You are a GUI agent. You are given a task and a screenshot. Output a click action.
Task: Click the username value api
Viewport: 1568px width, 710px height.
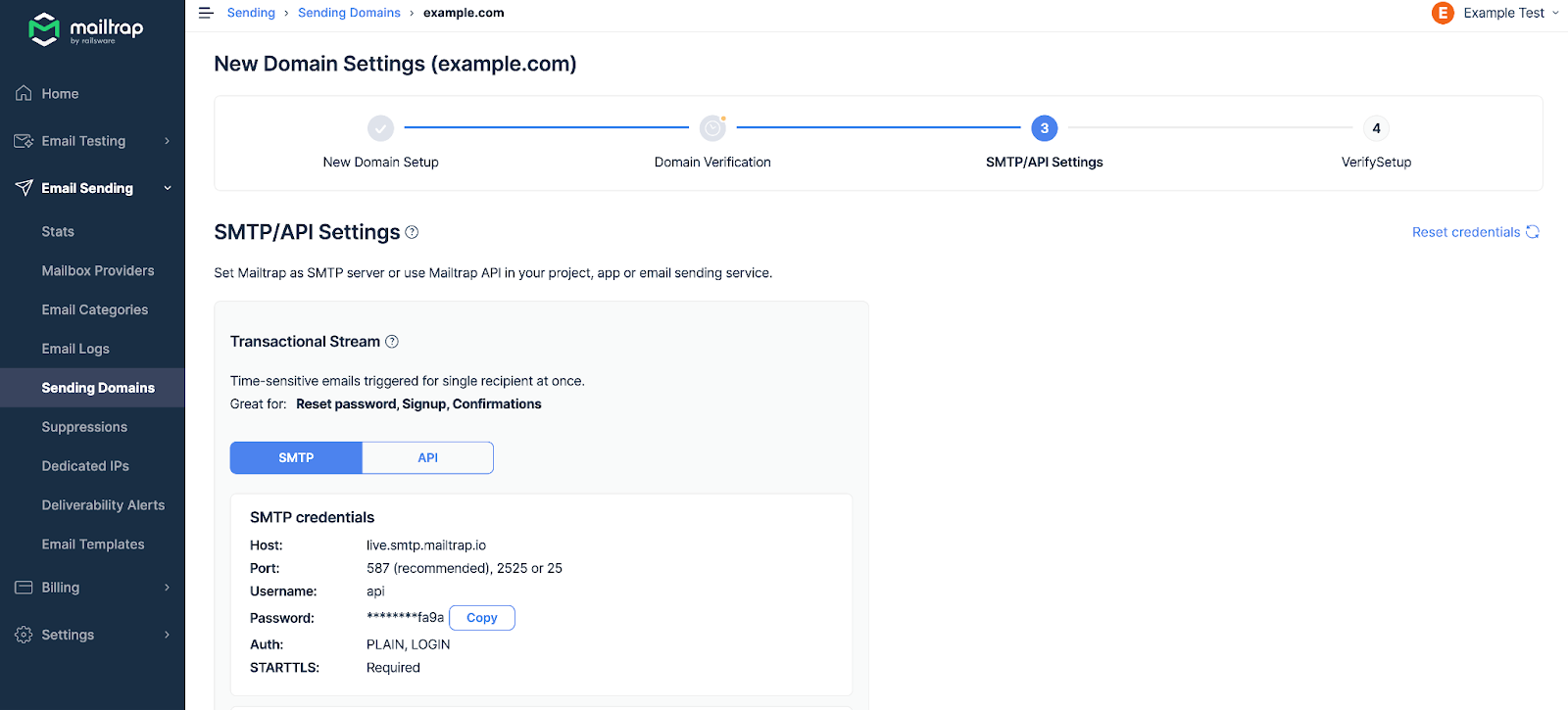[x=375, y=592]
